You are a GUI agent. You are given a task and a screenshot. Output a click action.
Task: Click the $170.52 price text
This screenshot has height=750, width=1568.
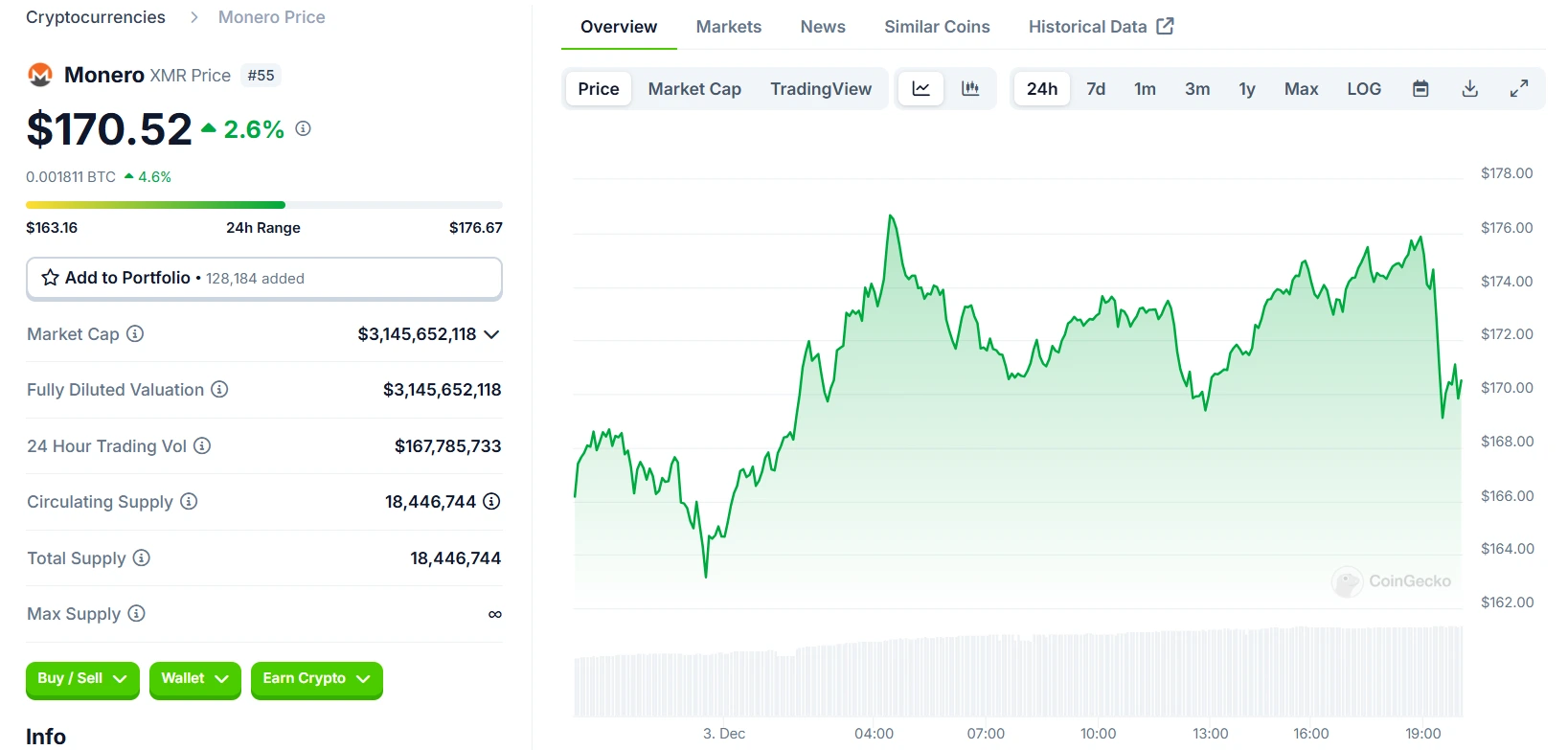pyautogui.click(x=109, y=129)
